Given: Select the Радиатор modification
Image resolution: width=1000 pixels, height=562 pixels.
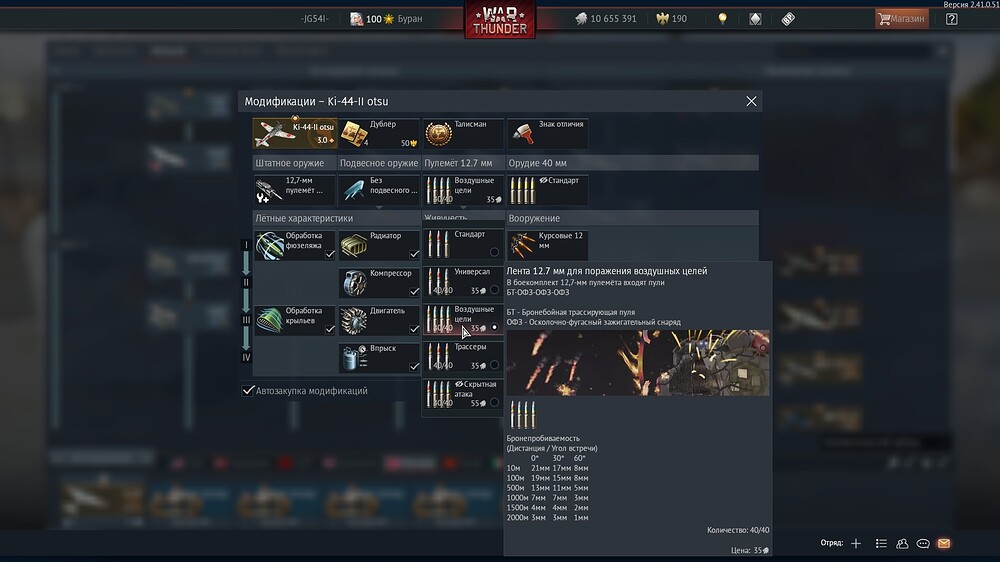Looking at the screenshot, I should (379, 245).
